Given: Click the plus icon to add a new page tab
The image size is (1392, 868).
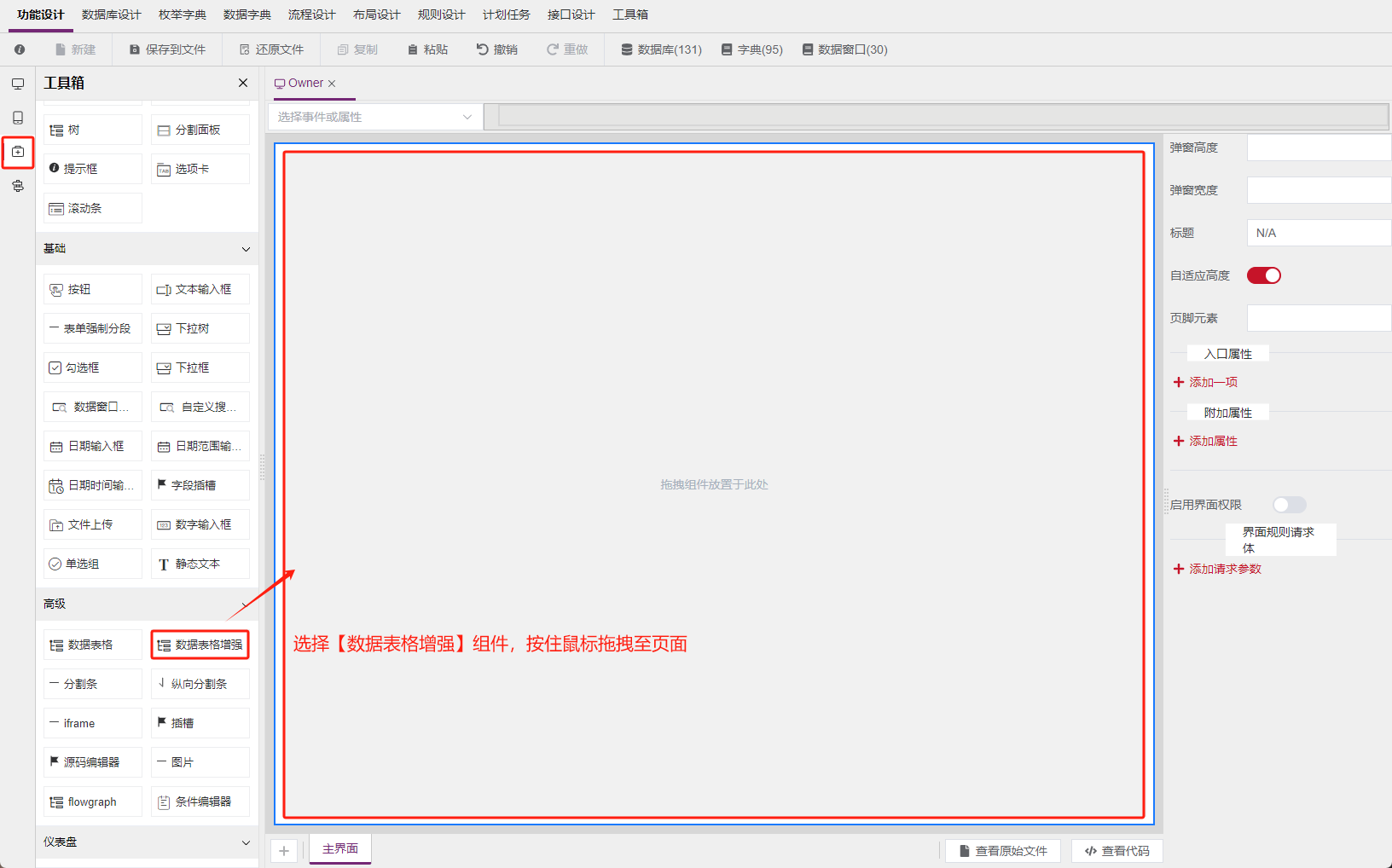Looking at the screenshot, I should tap(284, 851).
